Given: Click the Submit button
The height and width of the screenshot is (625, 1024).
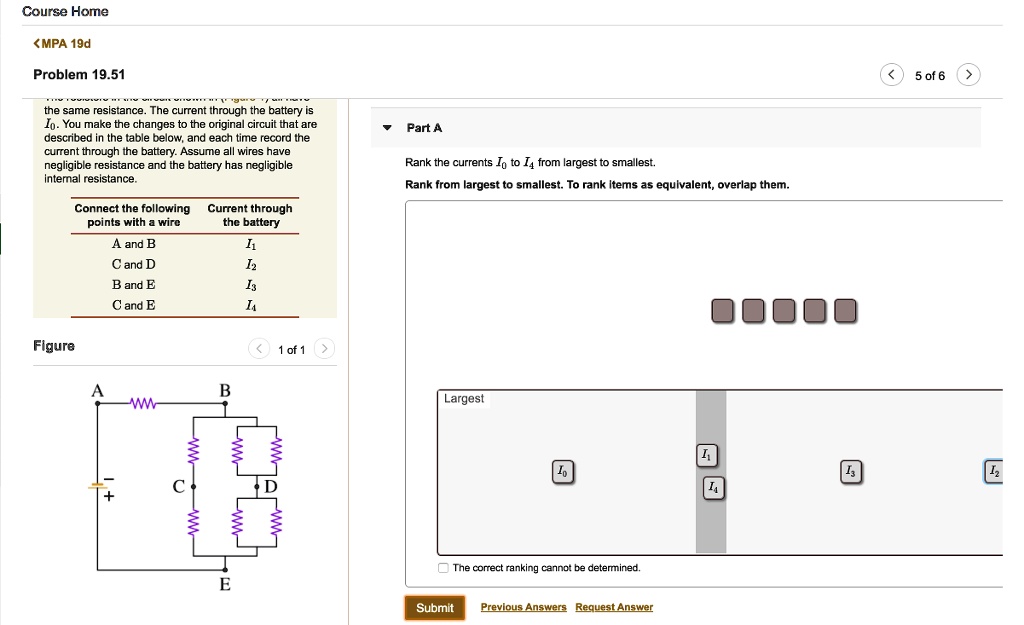Looking at the screenshot, I should click(434, 607).
